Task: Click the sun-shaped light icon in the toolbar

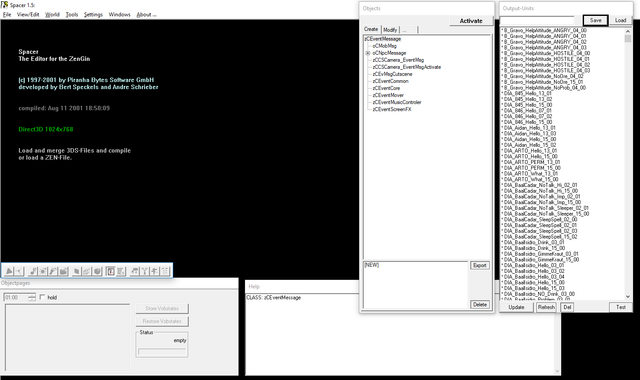Action: [42, 271]
